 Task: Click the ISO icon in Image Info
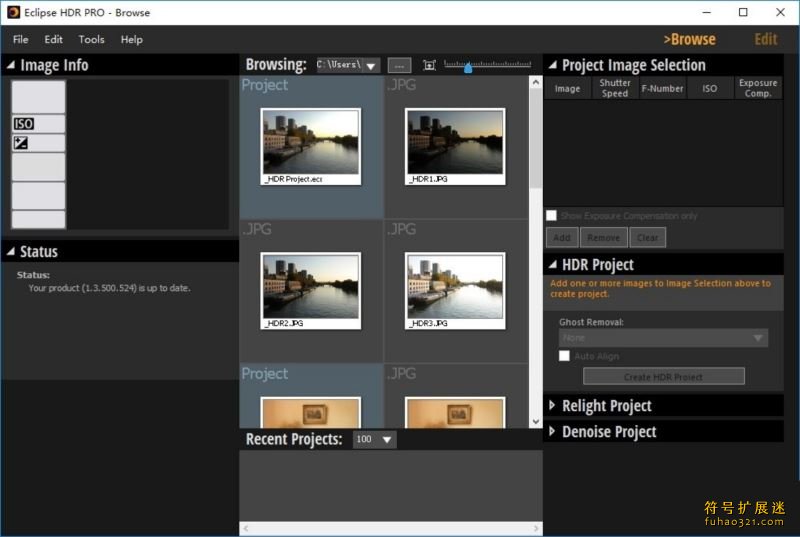click(24, 124)
